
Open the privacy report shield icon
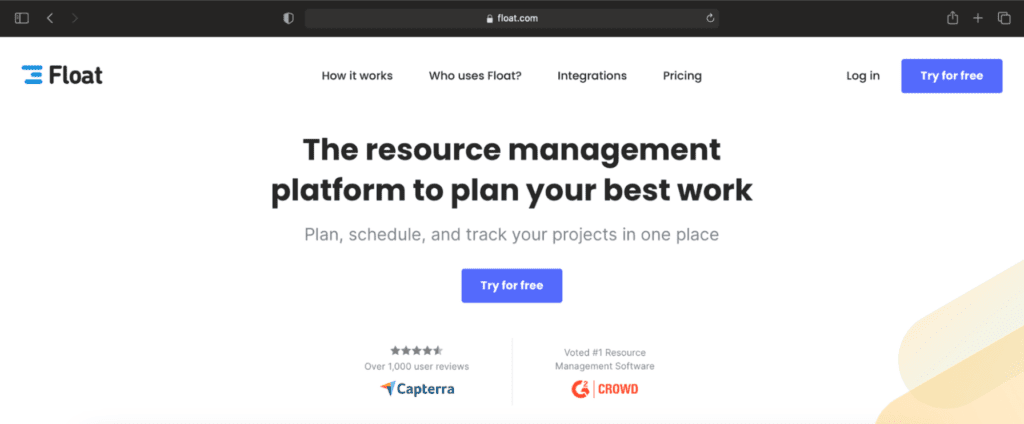(x=288, y=18)
